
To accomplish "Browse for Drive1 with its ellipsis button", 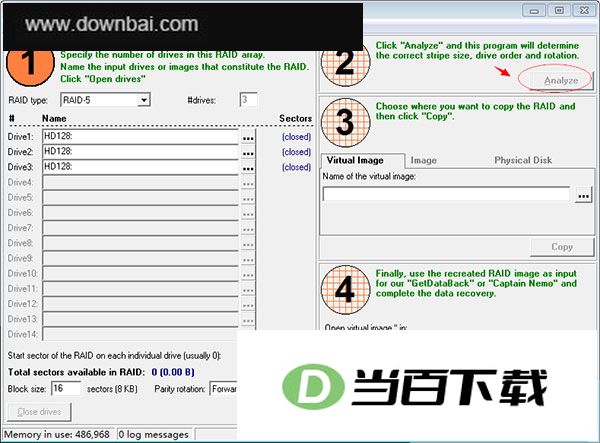I will coord(248,137).
